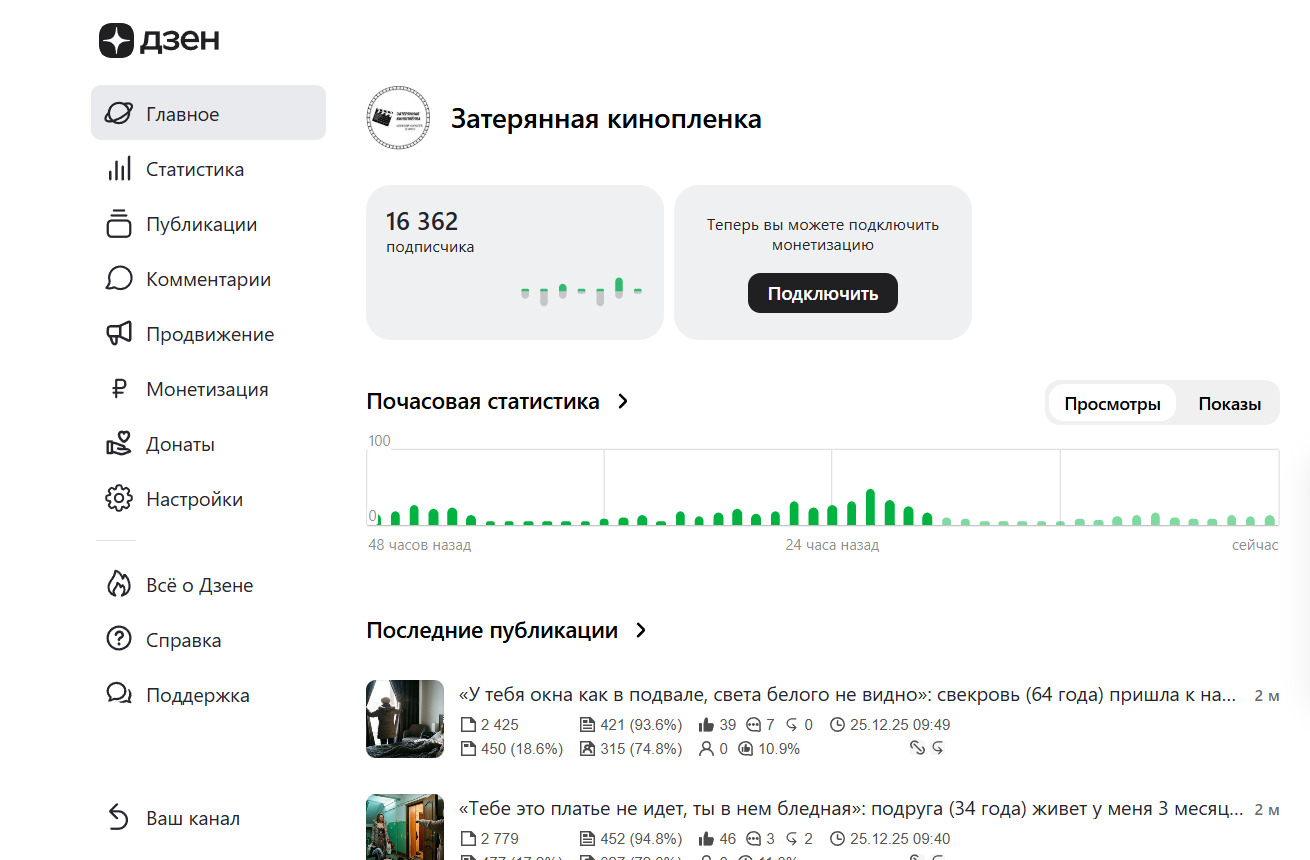Open the post titled «У тебя окна как в подвале»

[x=848, y=696]
